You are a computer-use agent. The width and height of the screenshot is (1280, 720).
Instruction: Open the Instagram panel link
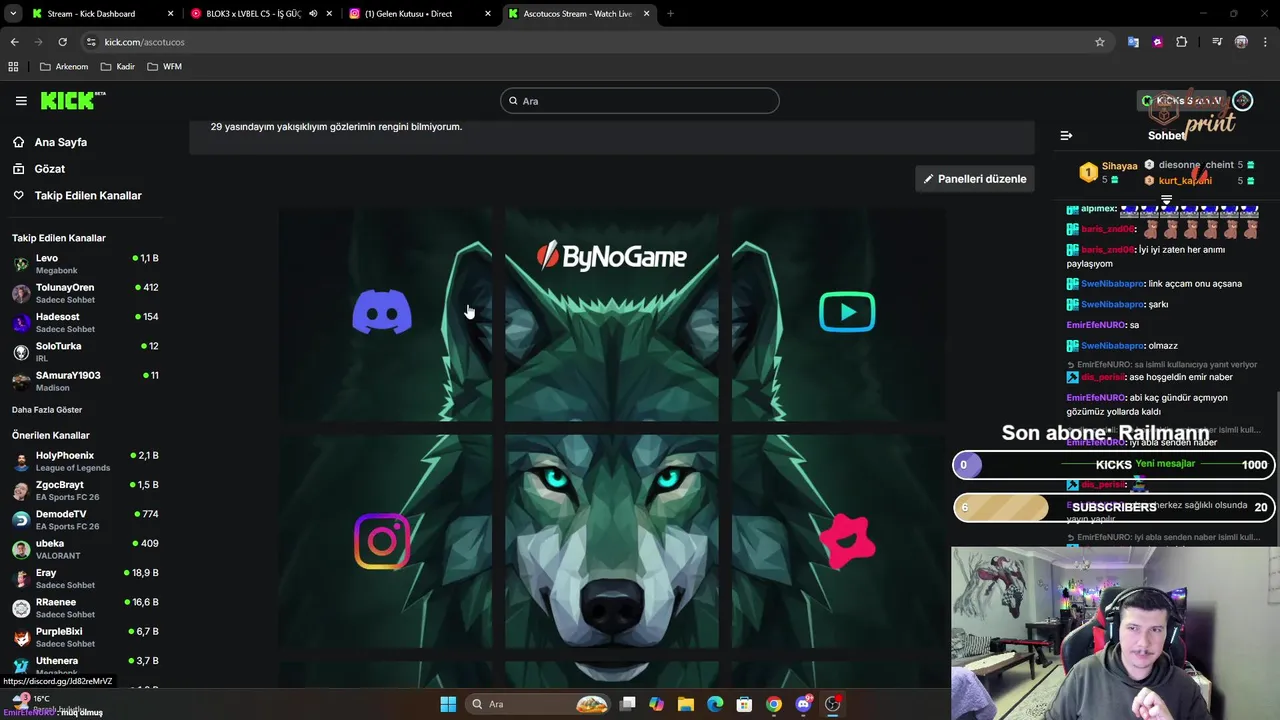click(382, 541)
